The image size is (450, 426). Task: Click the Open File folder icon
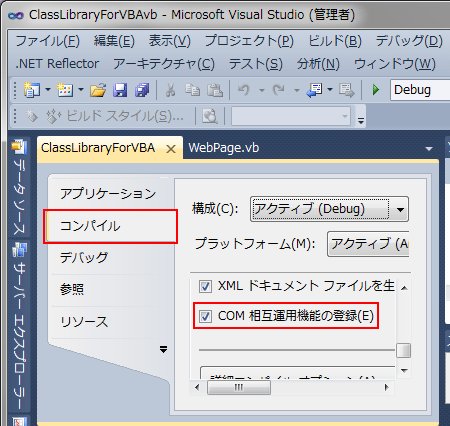click(98, 90)
